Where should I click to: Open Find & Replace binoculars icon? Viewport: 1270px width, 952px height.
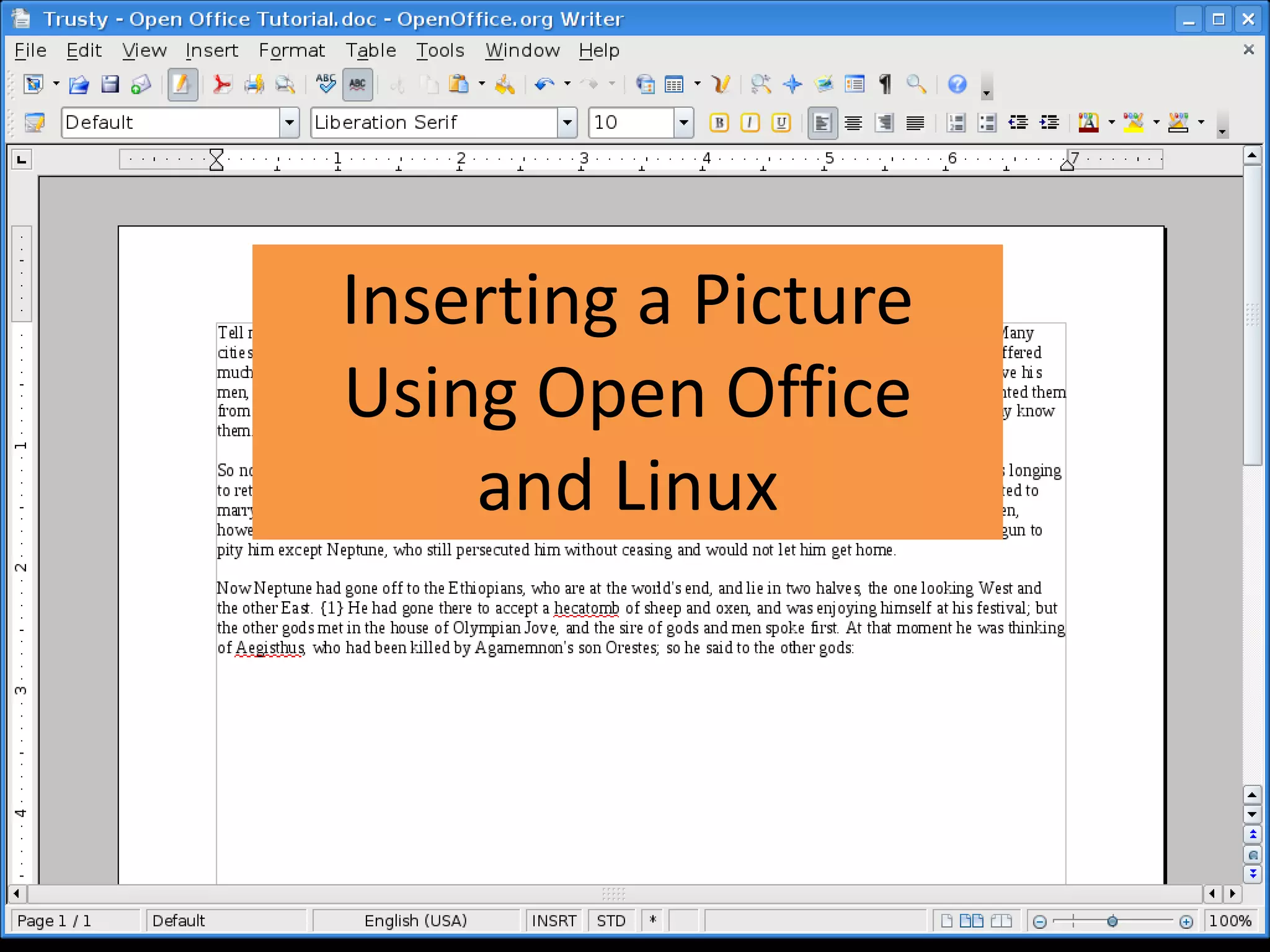(761, 84)
